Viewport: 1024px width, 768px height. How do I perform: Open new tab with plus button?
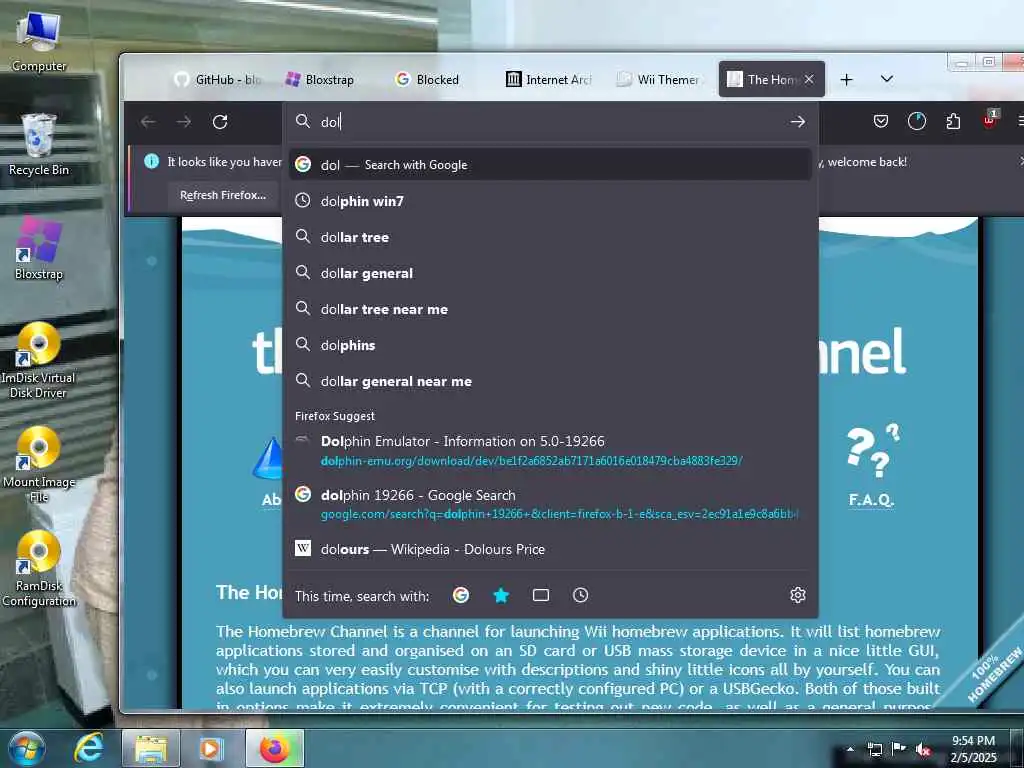pyautogui.click(x=846, y=79)
